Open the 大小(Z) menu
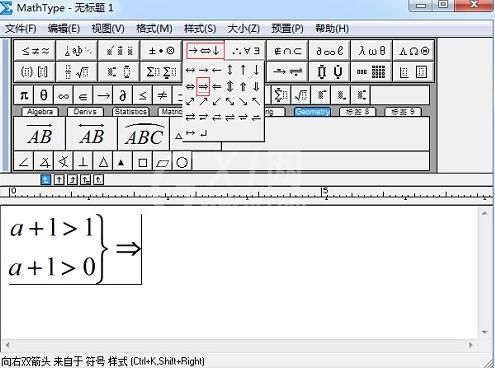The image size is (495, 368). click(x=243, y=28)
